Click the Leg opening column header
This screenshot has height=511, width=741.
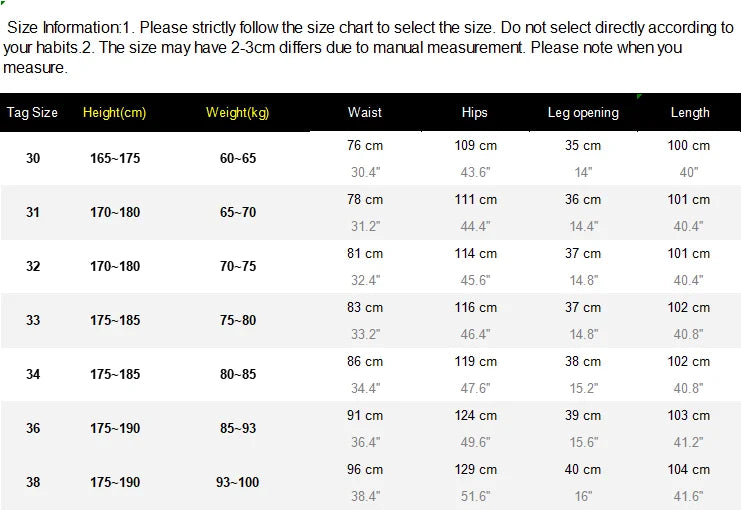click(583, 113)
